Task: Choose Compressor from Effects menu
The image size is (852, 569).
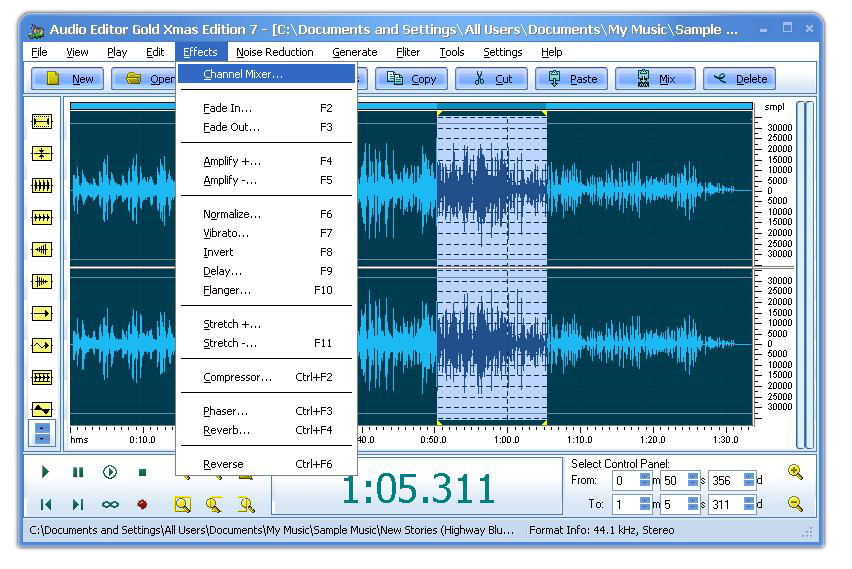Action: tap(267, 377)
